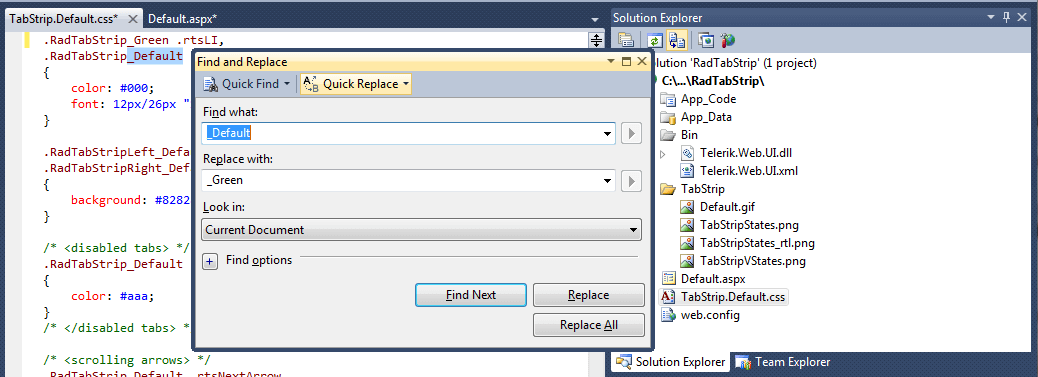This screenshot has width=1038, height=377.
Task: Click the '/* <disabled tabs> */' comment line
Action: [x=117, y=248]
